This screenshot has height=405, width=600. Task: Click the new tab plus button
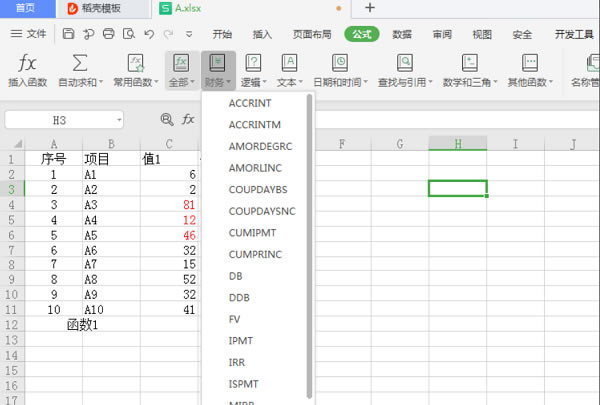[370, 8]
